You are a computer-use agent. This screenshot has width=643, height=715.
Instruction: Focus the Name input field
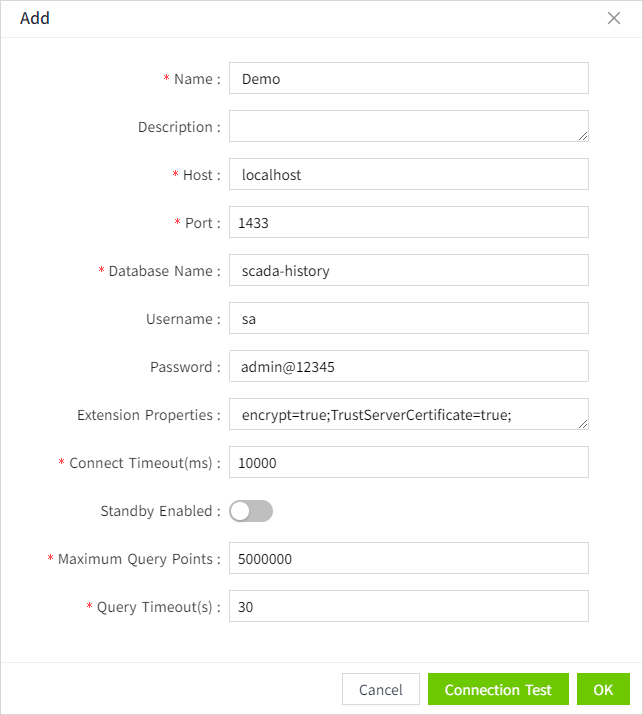click(x=408, y=79)
